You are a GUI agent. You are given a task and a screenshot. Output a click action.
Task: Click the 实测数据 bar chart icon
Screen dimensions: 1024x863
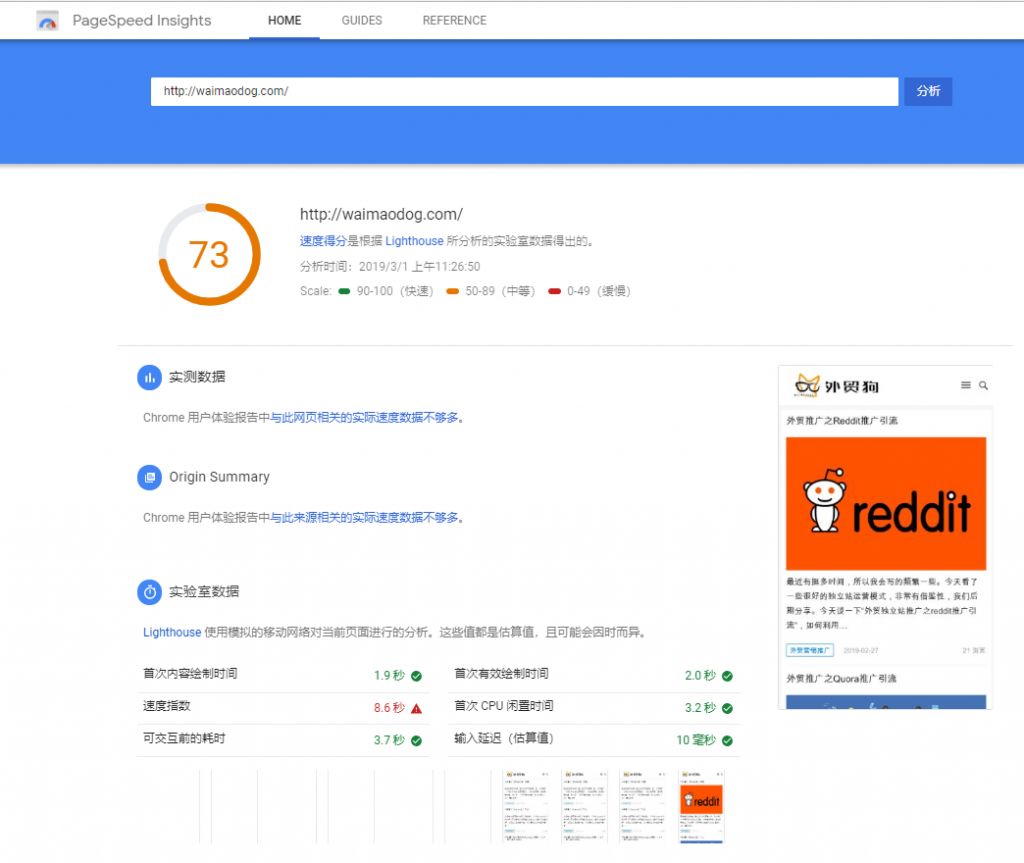[150, 377]
